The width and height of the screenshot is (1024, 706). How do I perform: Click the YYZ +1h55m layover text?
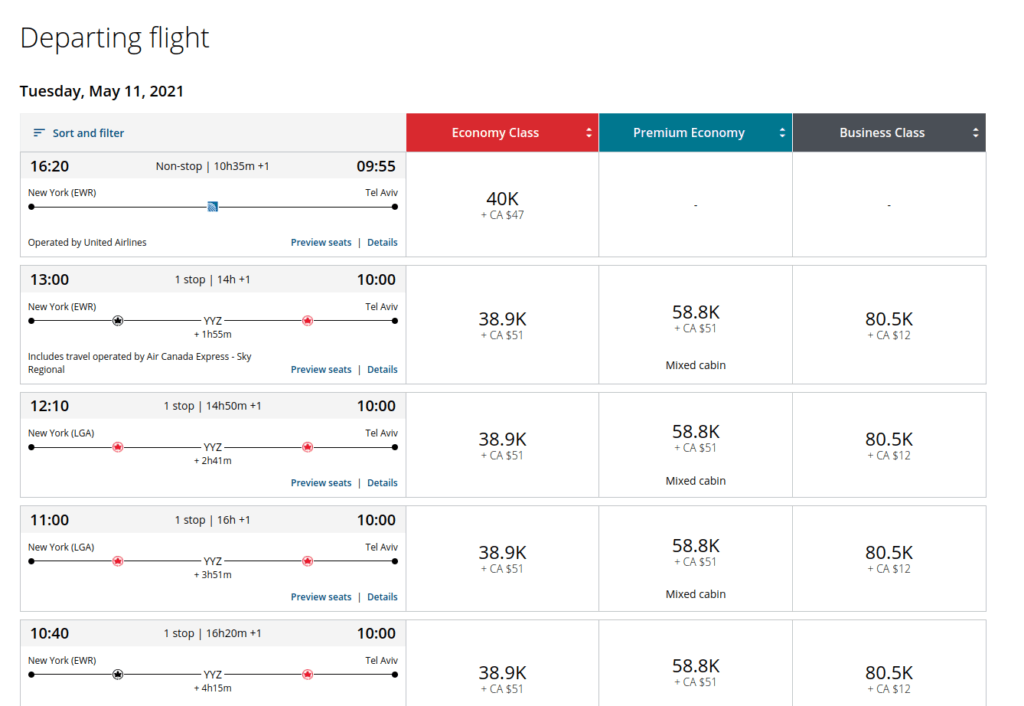pos(212,327)
